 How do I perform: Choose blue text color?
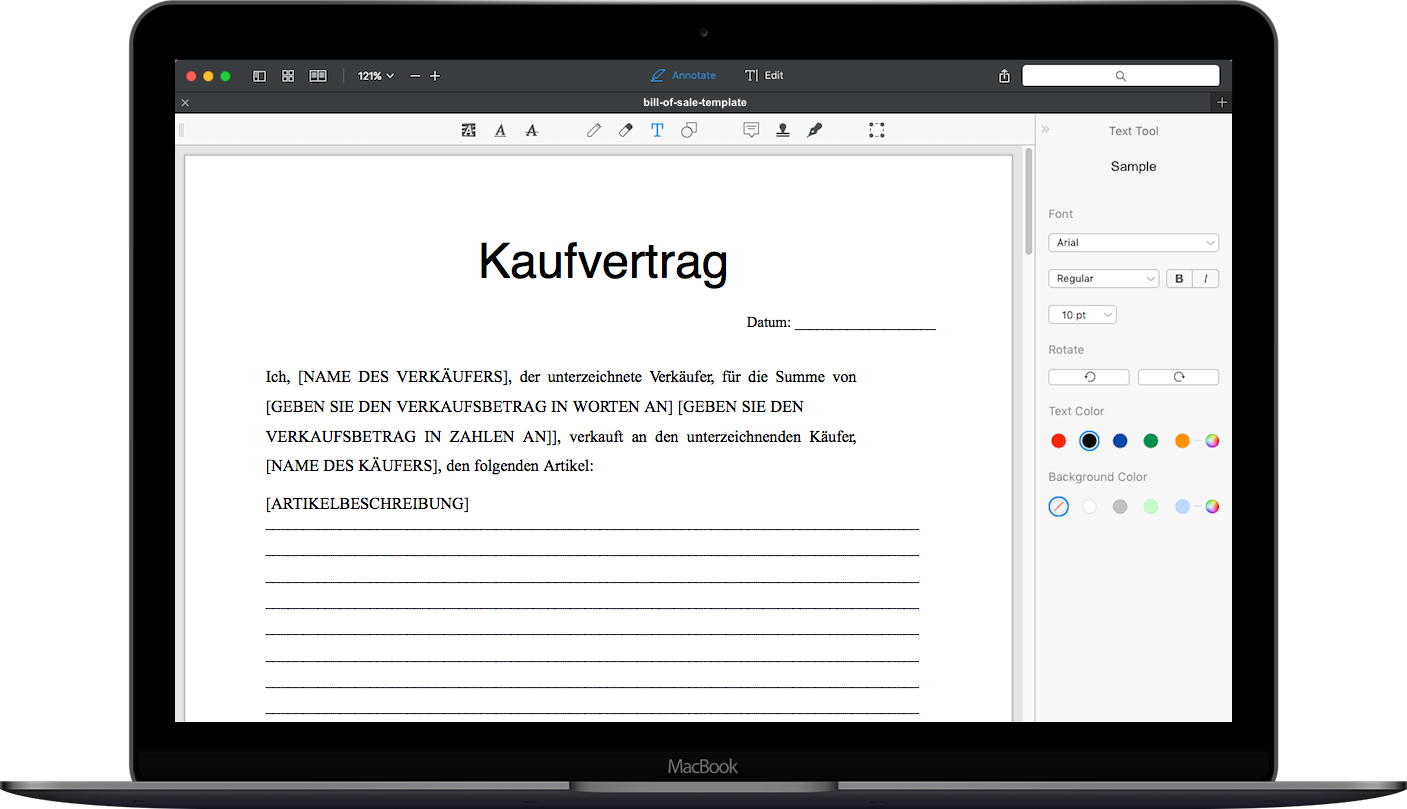(x=1120, y=441)
